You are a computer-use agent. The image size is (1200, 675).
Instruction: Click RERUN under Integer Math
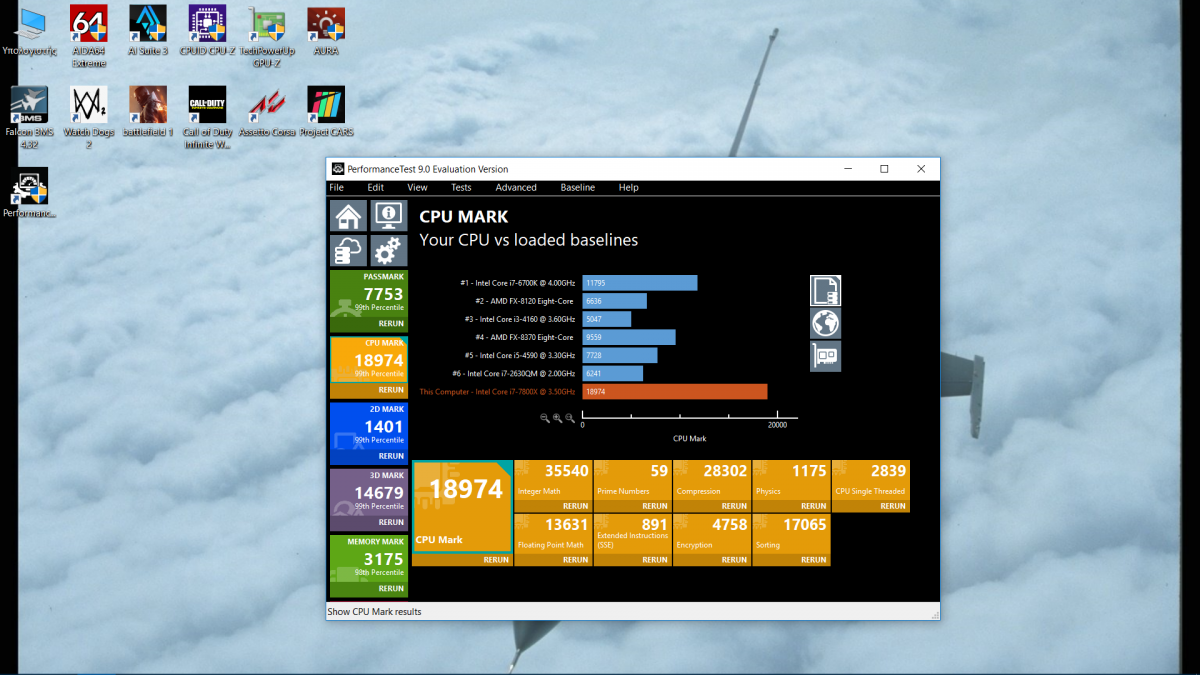coord(575,506)
